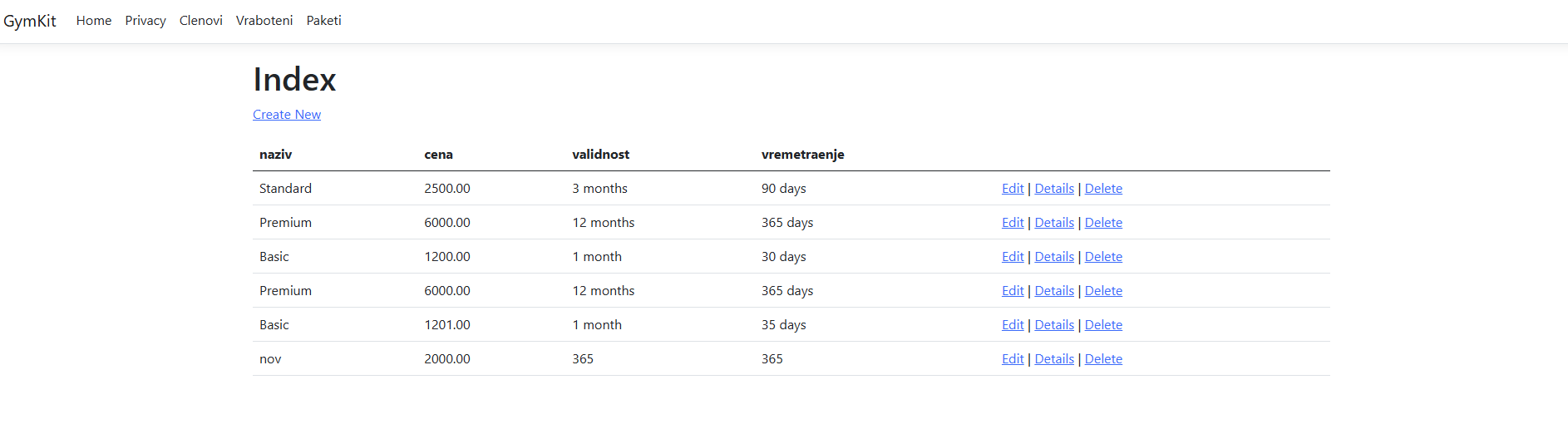
Task: Delete the nov 2000.00 package
Action: coord(1103,359)
